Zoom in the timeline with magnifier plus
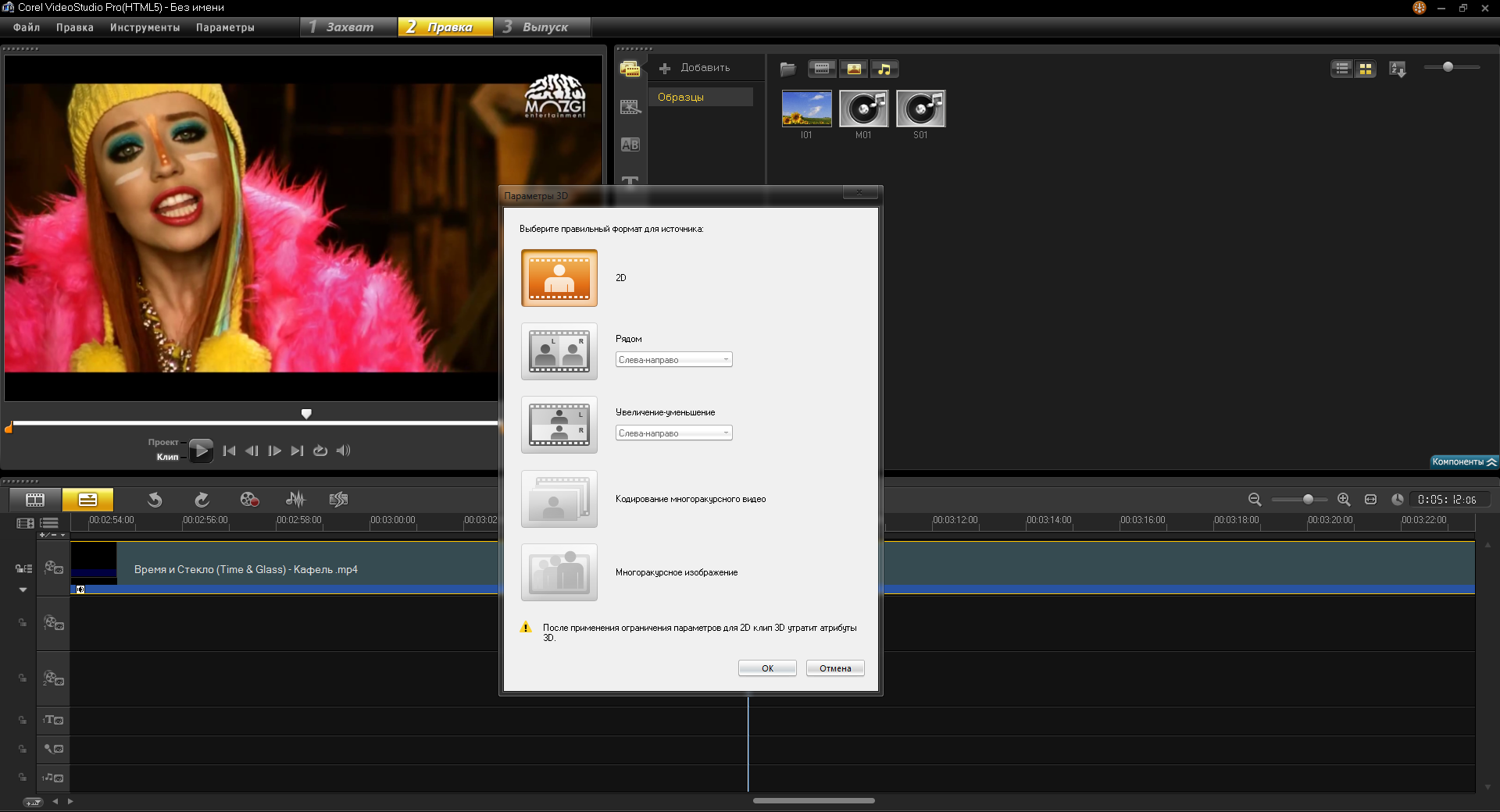Viewport: 1500px width, 812px height. pyautogui.click(x=1344, y=500)
